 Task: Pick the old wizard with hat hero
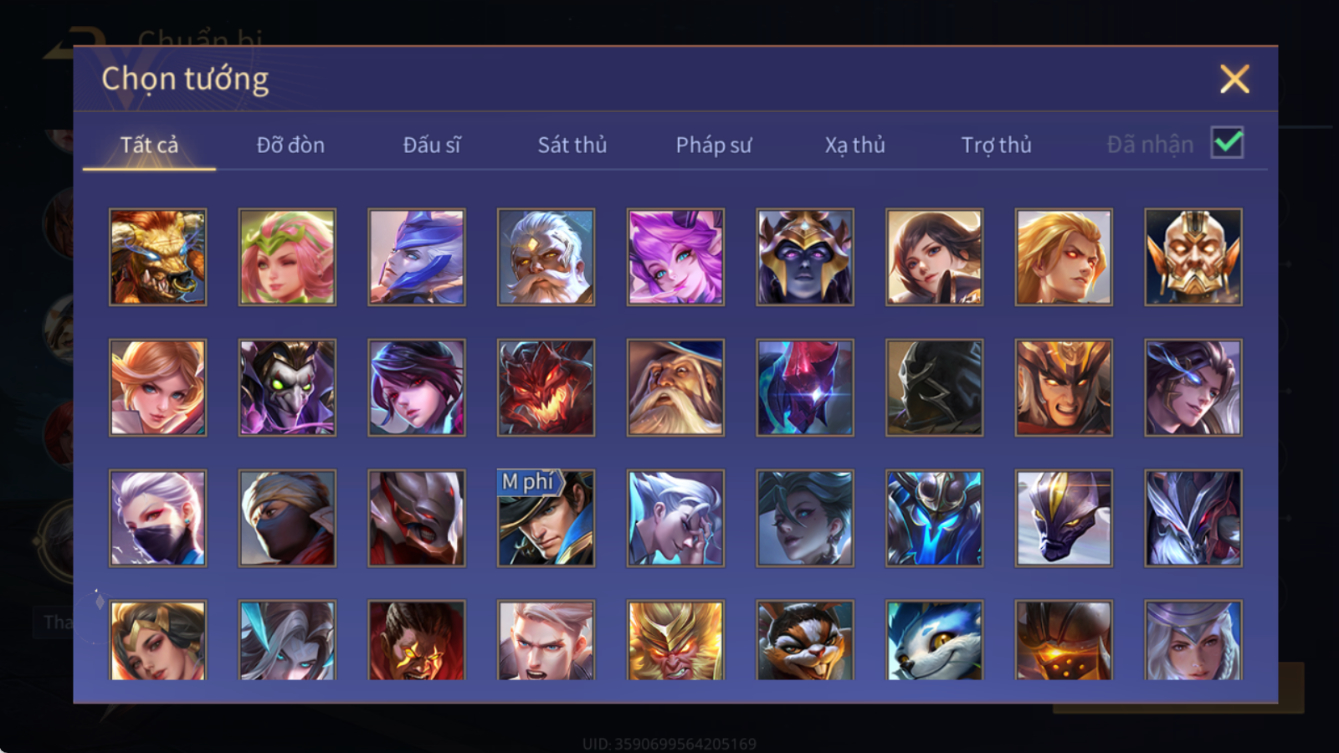pyautogui.click(x=675, y=388)
